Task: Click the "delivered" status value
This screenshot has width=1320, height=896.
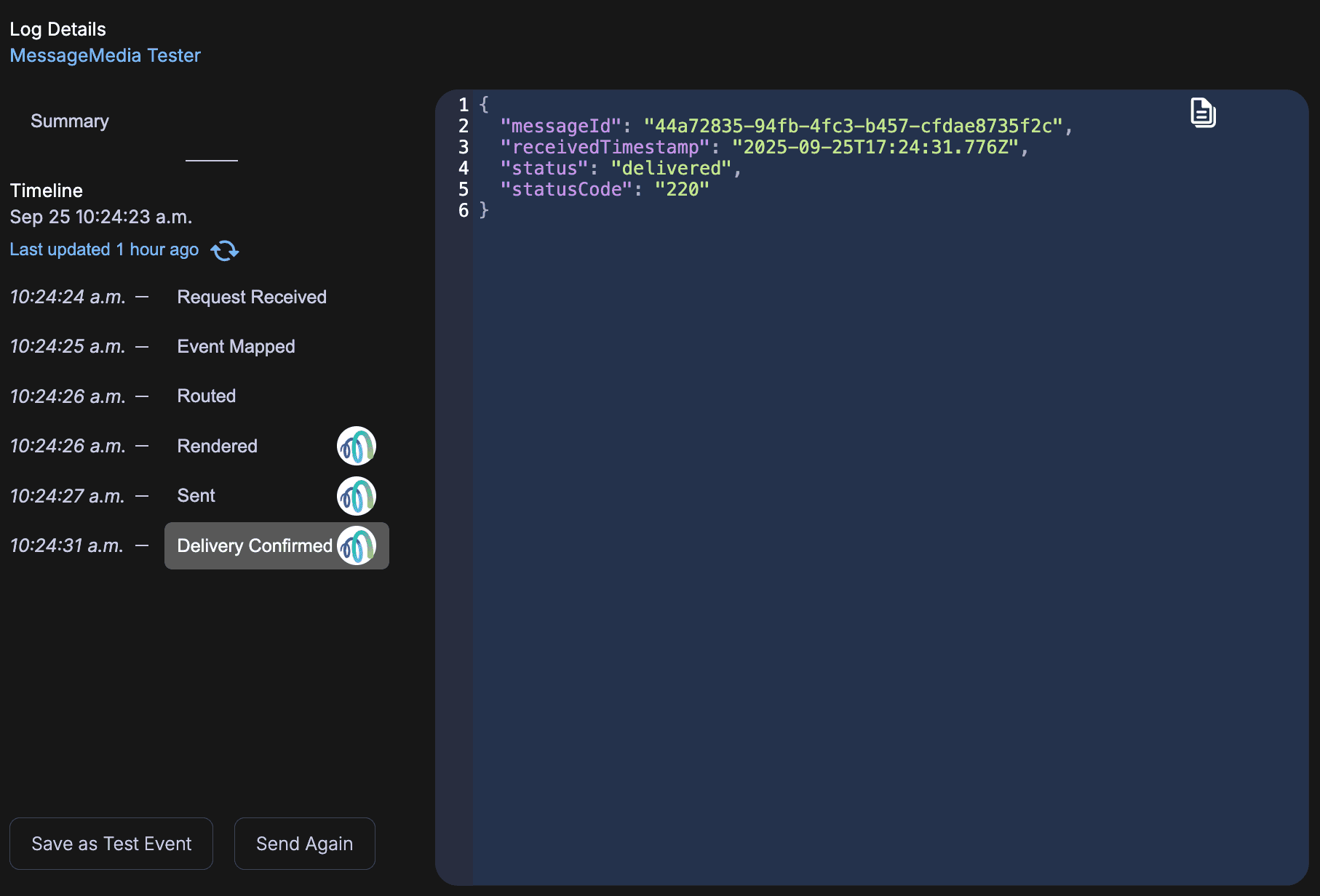Action: click(671, 168)
